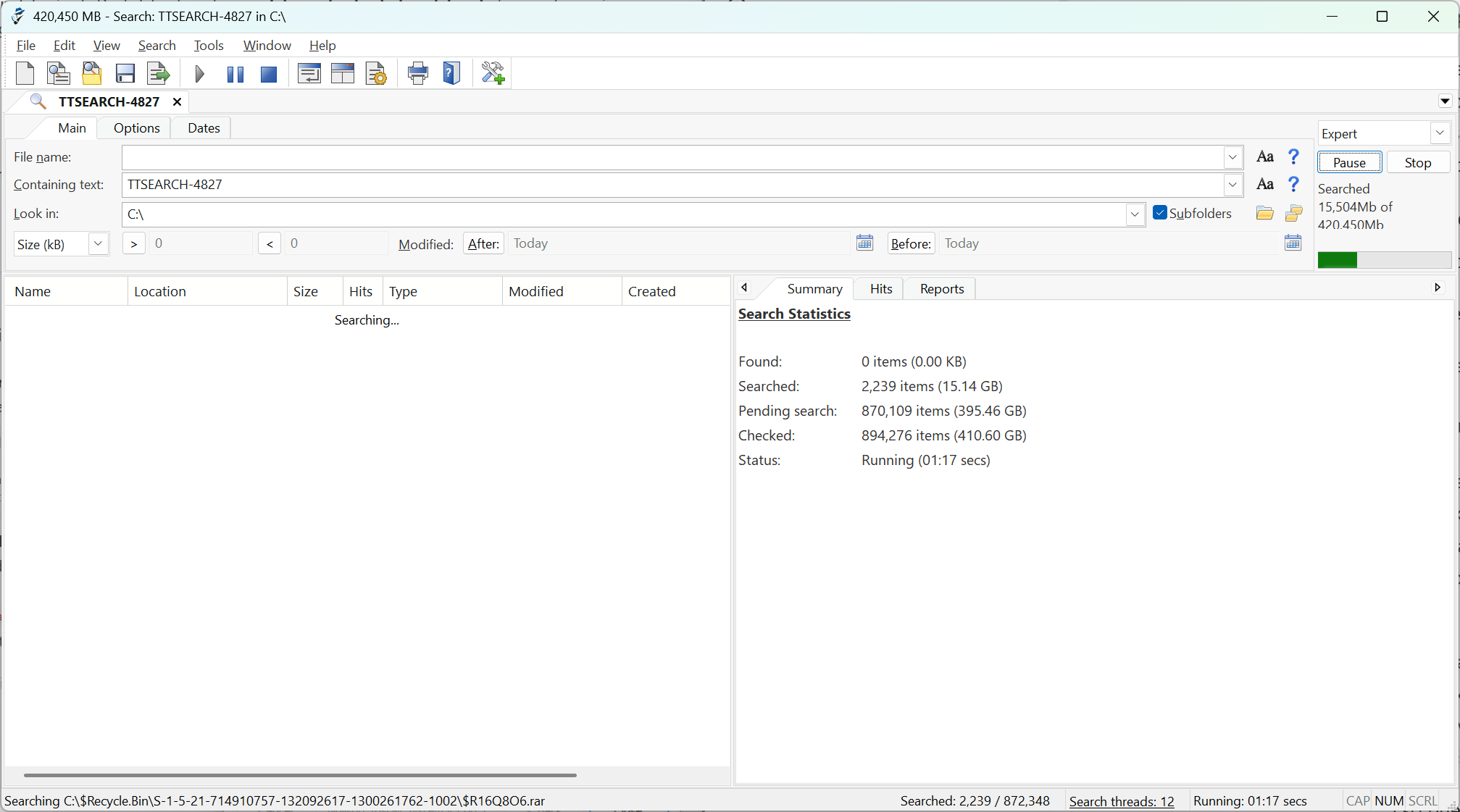Open the tab list dropdown arrow
1460x812 pixels.
pyautogui.click(x=1445, y=101)
